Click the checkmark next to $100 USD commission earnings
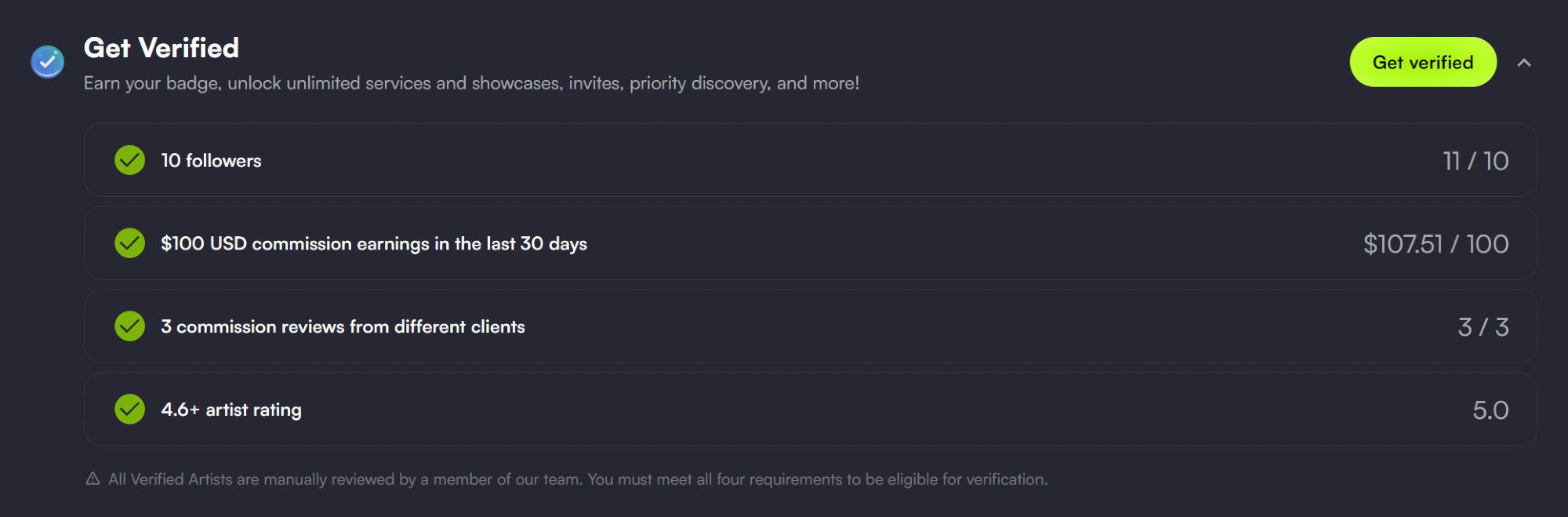 click(x=130, y=243)
